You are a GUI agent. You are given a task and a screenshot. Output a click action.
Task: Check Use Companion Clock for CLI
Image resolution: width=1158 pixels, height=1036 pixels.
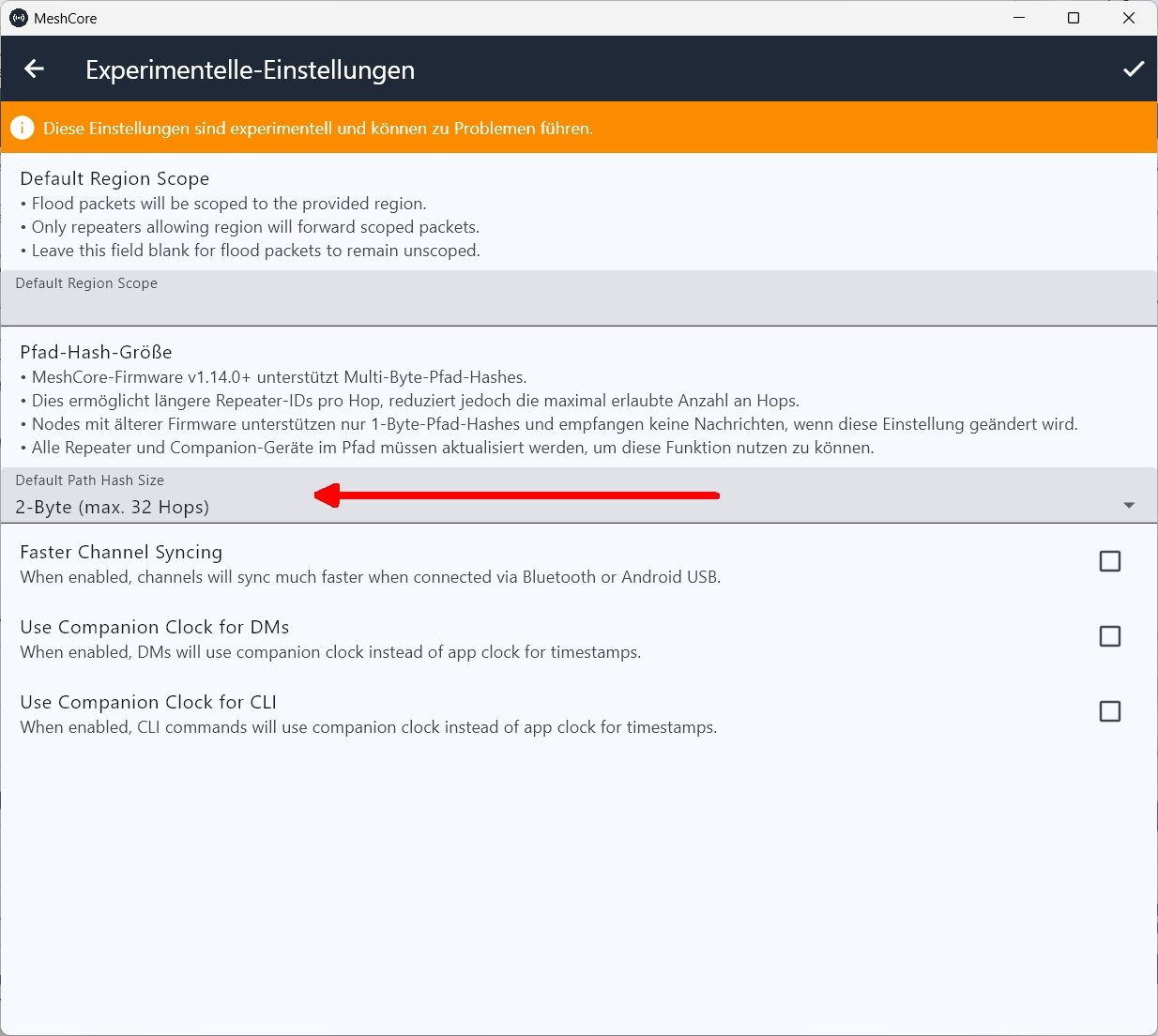click(1110, 711)
